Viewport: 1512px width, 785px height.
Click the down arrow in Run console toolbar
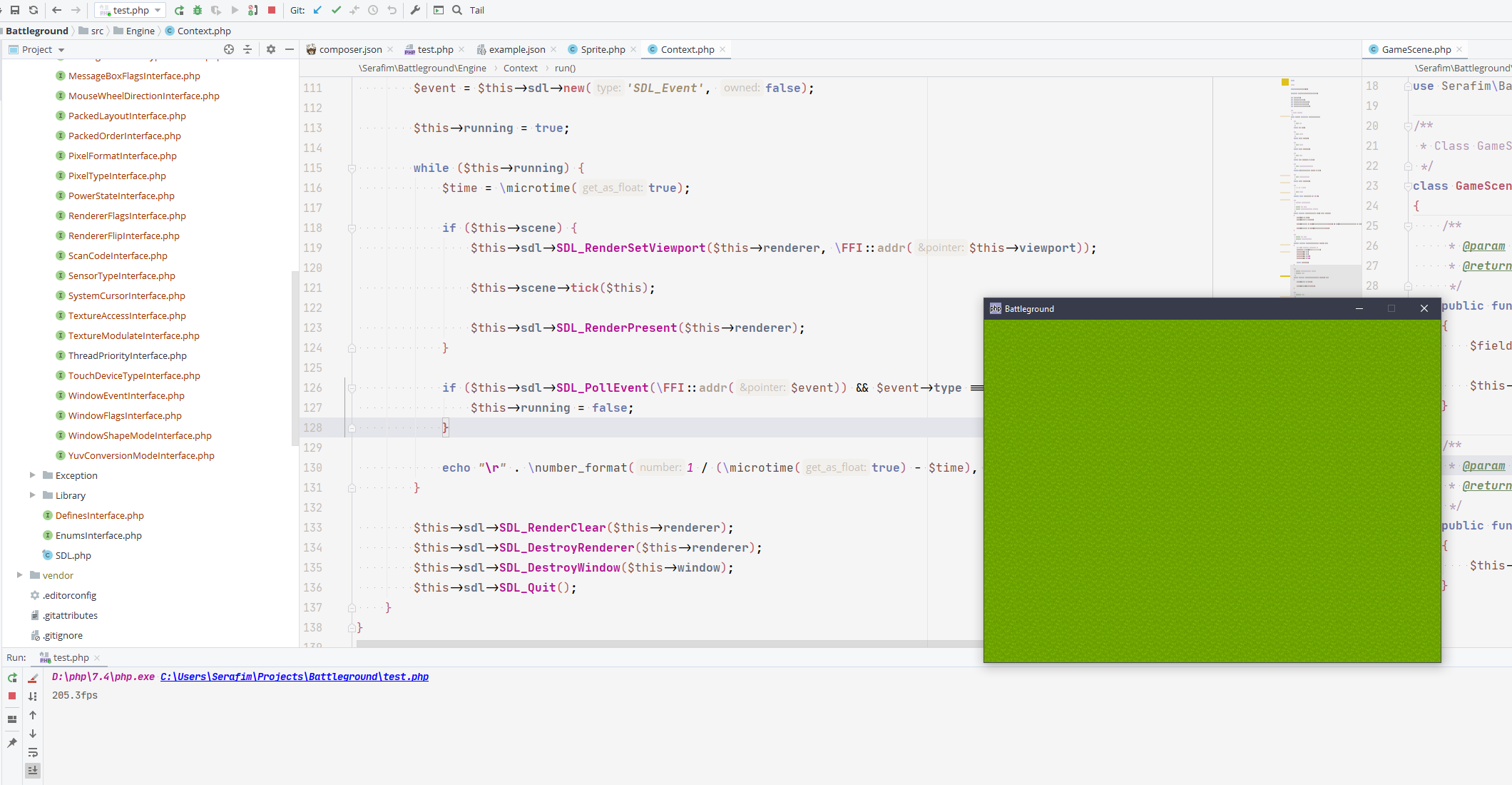tap(33, 734)
